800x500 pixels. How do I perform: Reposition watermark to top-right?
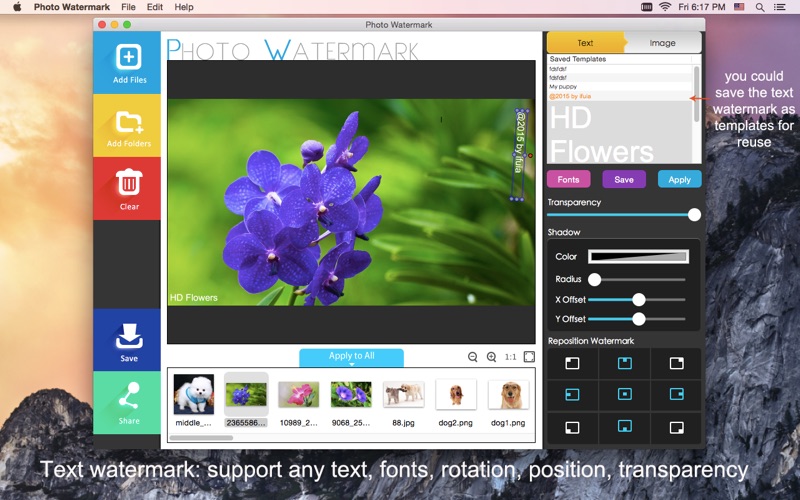coord(677,363)
